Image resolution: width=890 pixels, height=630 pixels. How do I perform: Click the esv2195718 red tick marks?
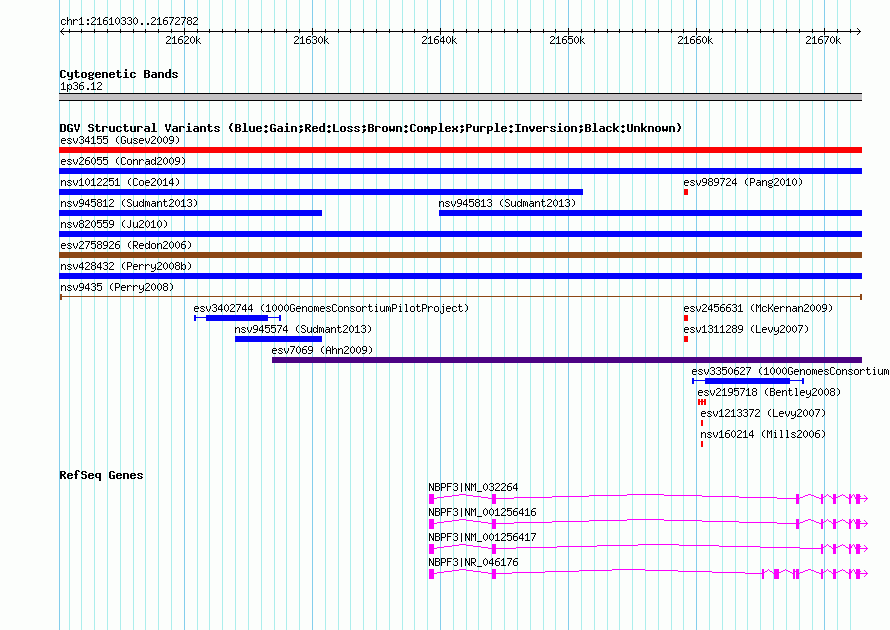[x=702, y=402]
